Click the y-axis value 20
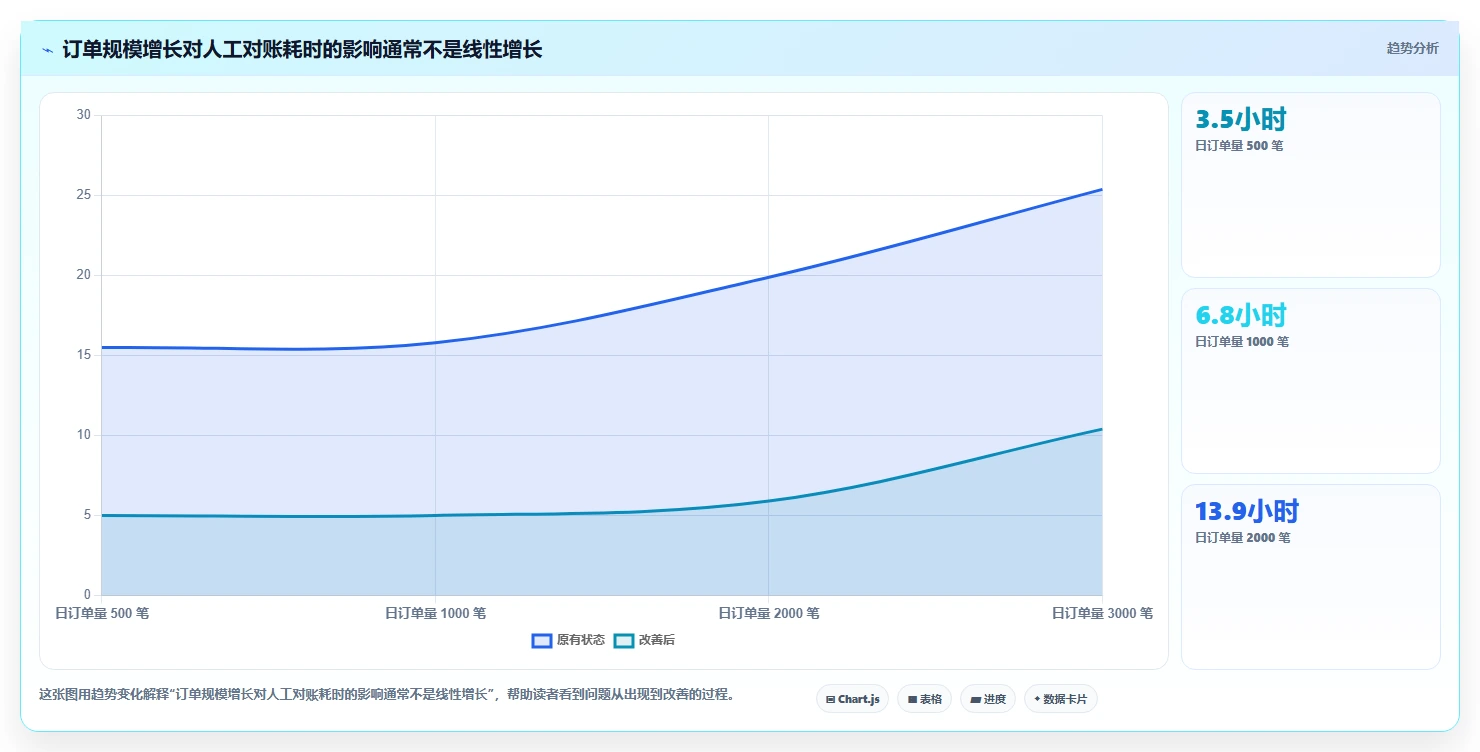 tap(84, 275)
